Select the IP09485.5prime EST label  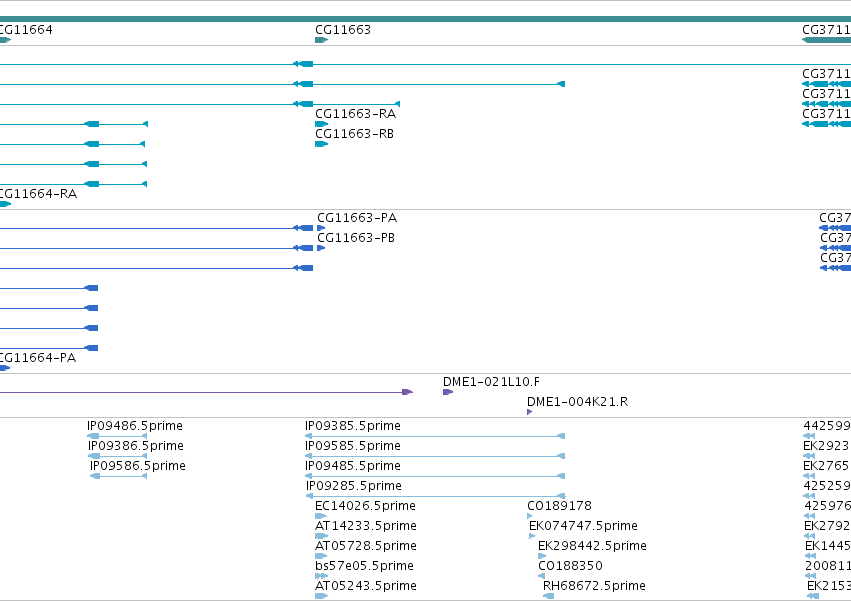(x=353, y=466)
